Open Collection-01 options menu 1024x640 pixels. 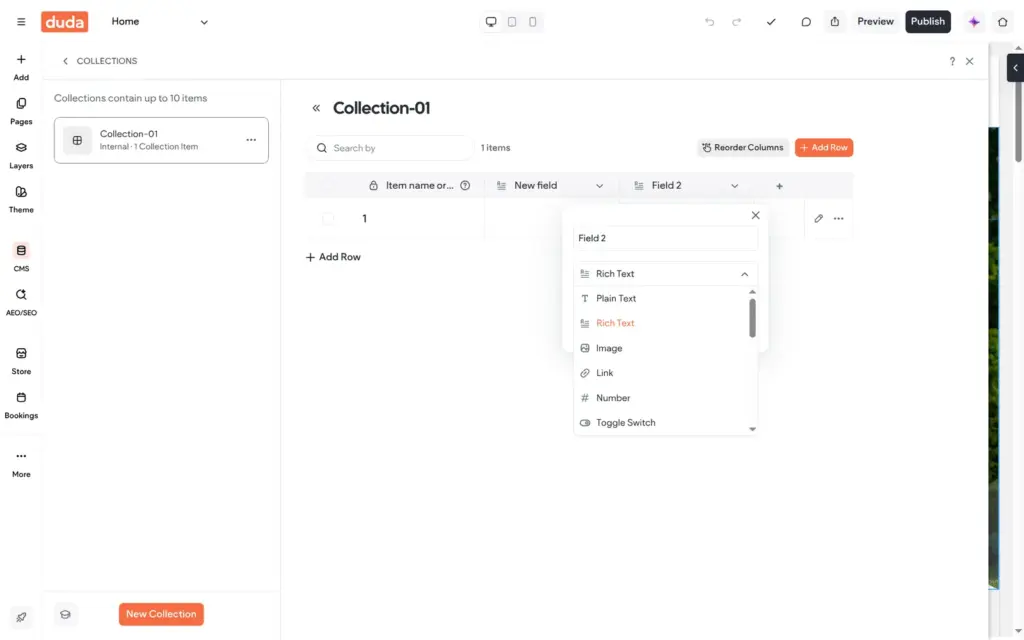coord(251,140)
